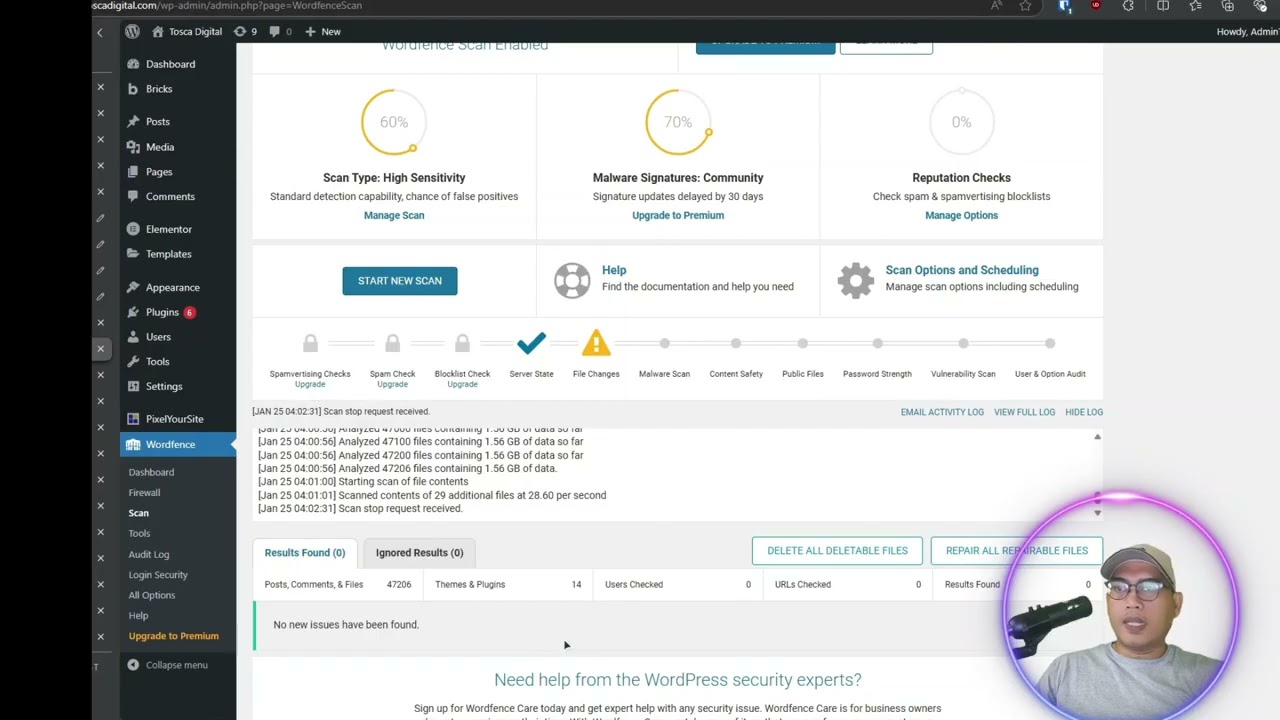Switch to the Results Found (0) tab

click(x=305, y=552)
